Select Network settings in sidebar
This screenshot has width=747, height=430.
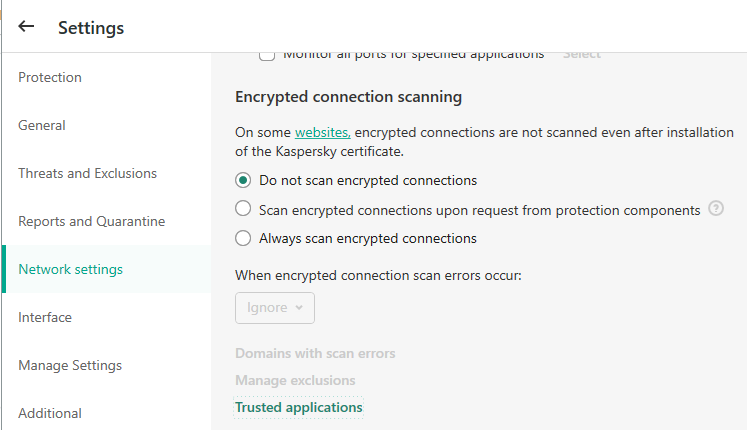click(71, 270)
